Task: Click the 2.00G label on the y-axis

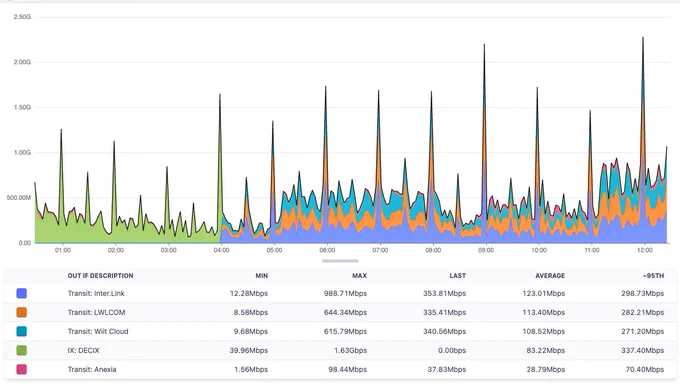Action: tap(22, 62)
